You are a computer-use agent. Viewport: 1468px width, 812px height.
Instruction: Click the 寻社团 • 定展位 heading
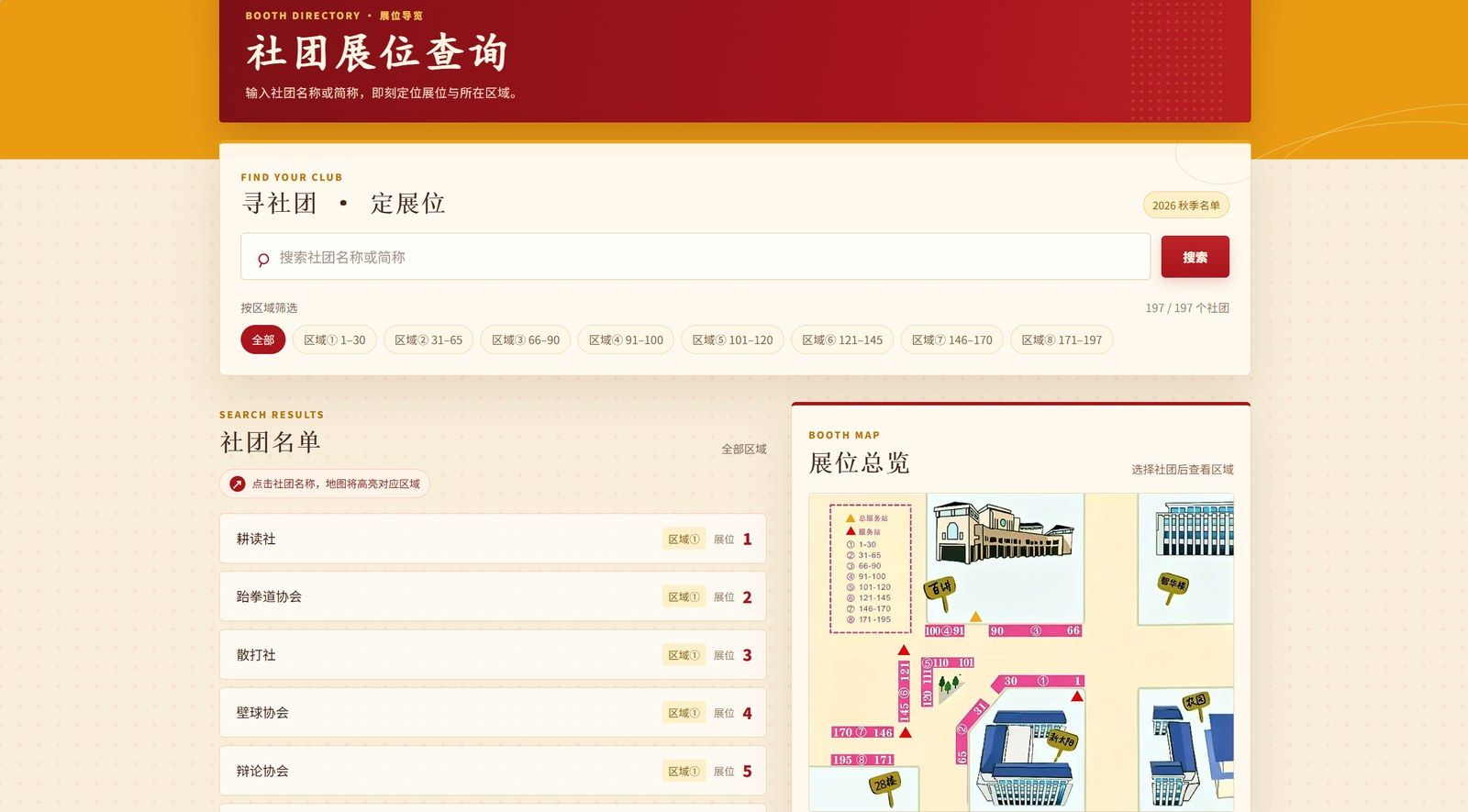click(344, 204)
